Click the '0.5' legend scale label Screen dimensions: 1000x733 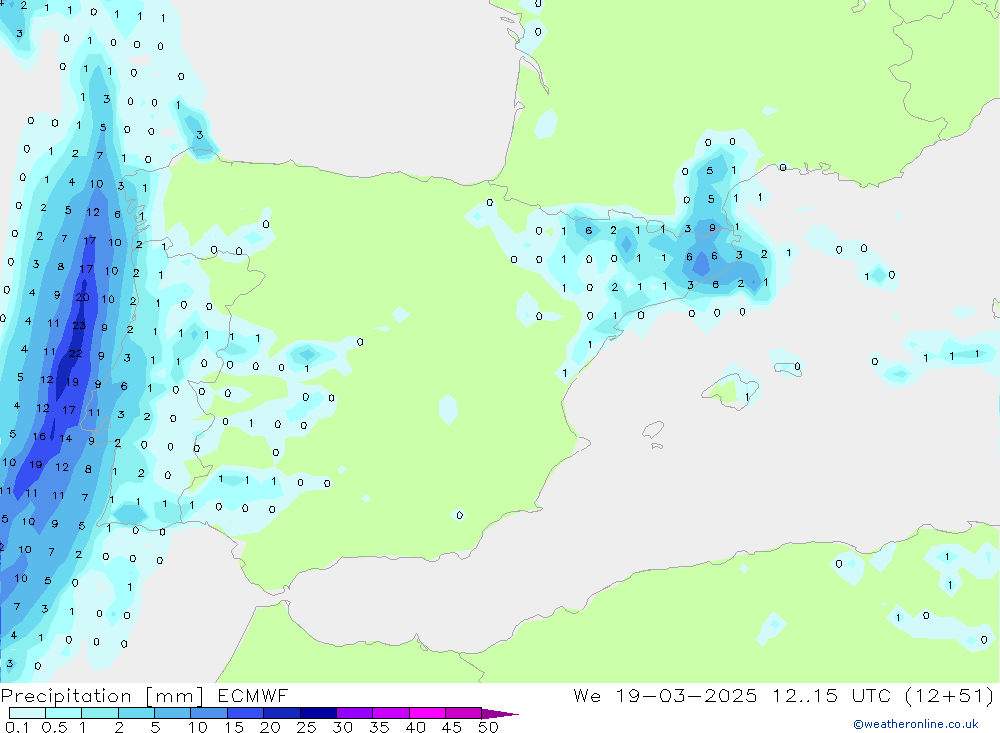point(54,727)
